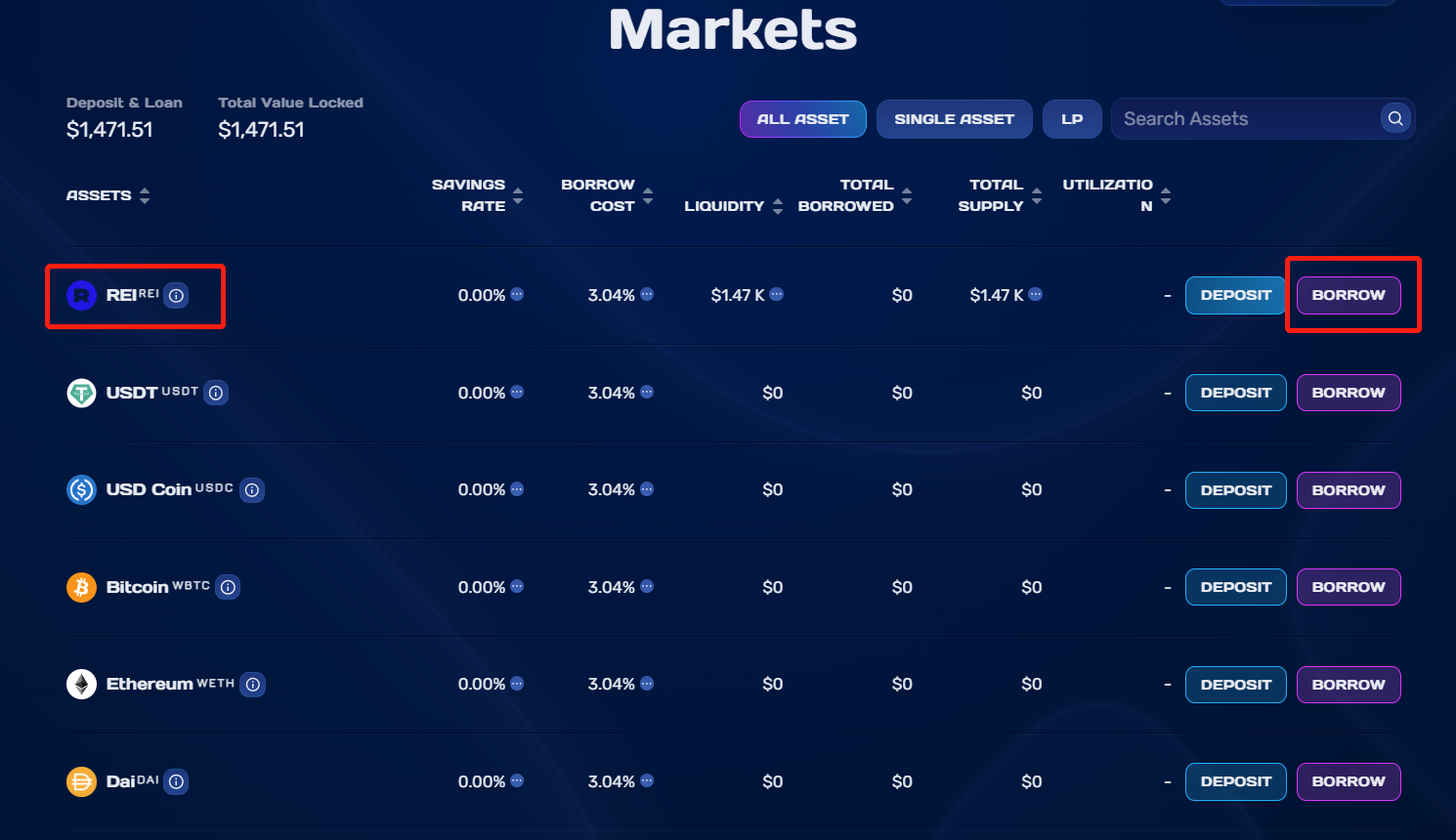Screen dimensions: 1456x840
Task: Borrow from USD Coin market
Action: (x=1349, y=490)
